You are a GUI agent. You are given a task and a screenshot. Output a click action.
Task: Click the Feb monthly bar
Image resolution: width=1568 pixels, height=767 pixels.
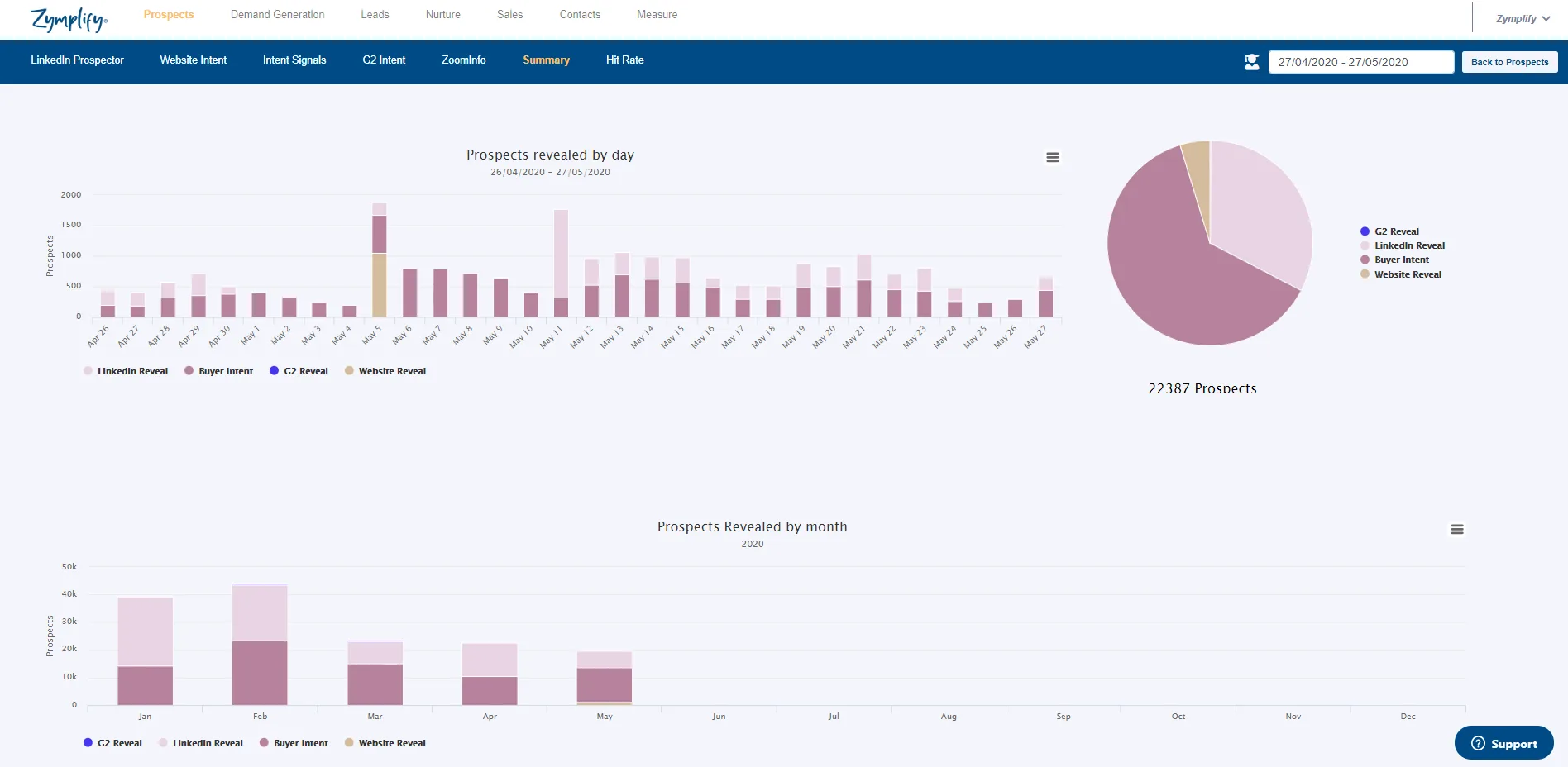(260, 645)
